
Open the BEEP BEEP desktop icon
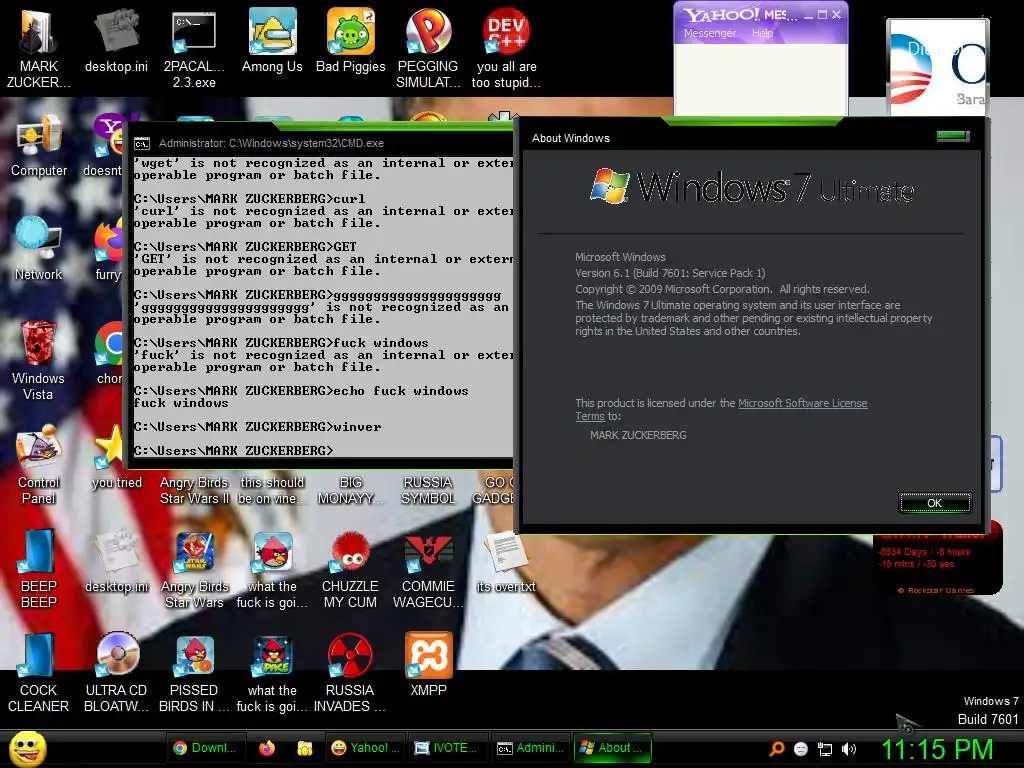point(39,568)
